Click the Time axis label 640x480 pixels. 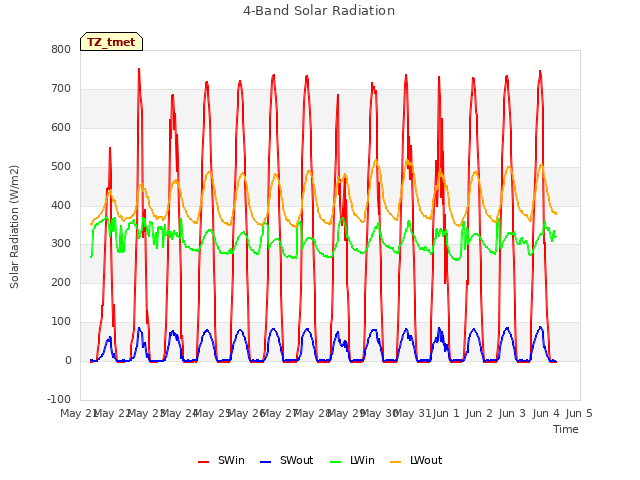click(x=566, y=429)
